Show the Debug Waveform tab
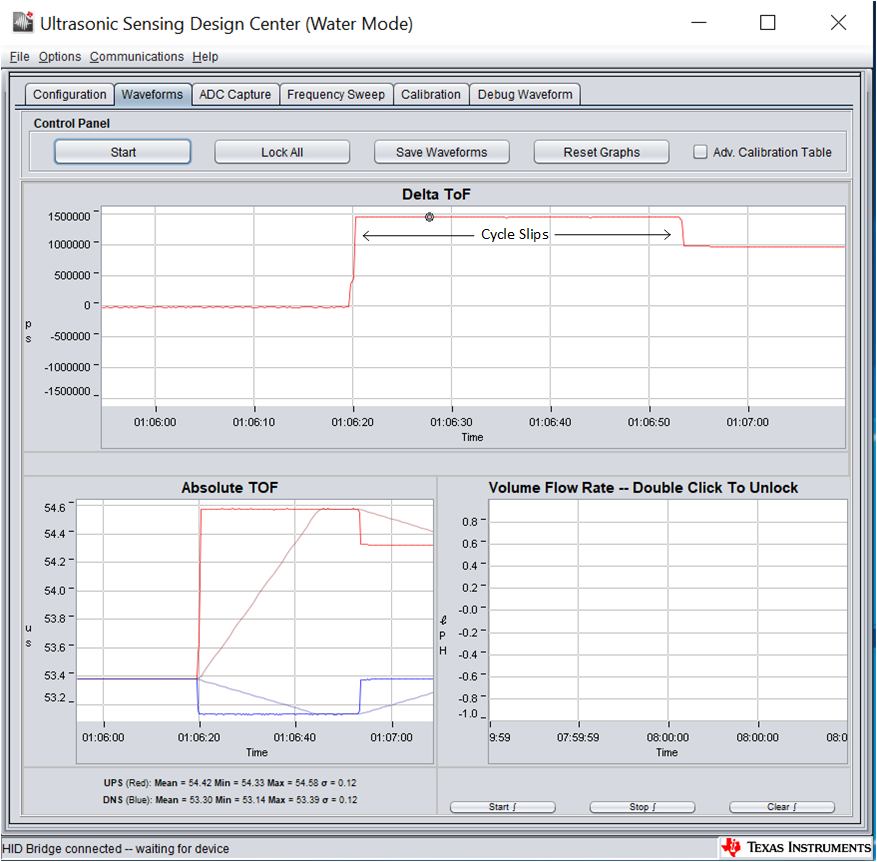The width and height of the screenshot is (877, 862). 525,95
